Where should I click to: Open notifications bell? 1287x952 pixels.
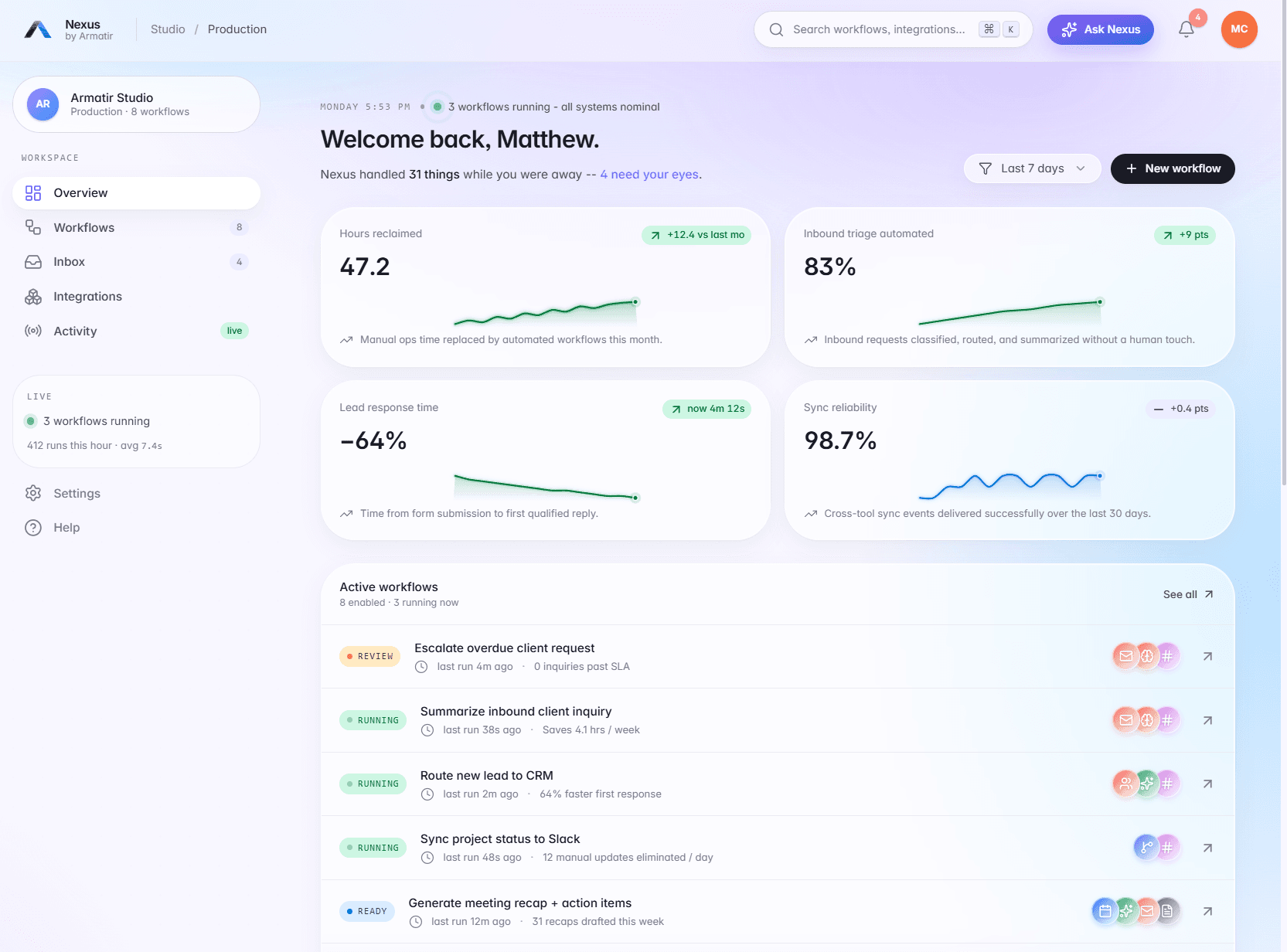coord(1187,29)
